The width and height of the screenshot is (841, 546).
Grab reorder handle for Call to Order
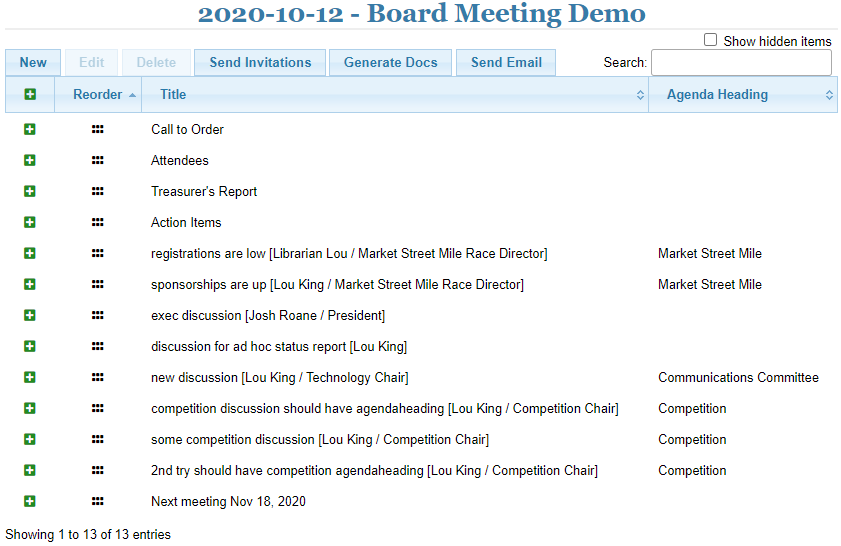point(98,129)
